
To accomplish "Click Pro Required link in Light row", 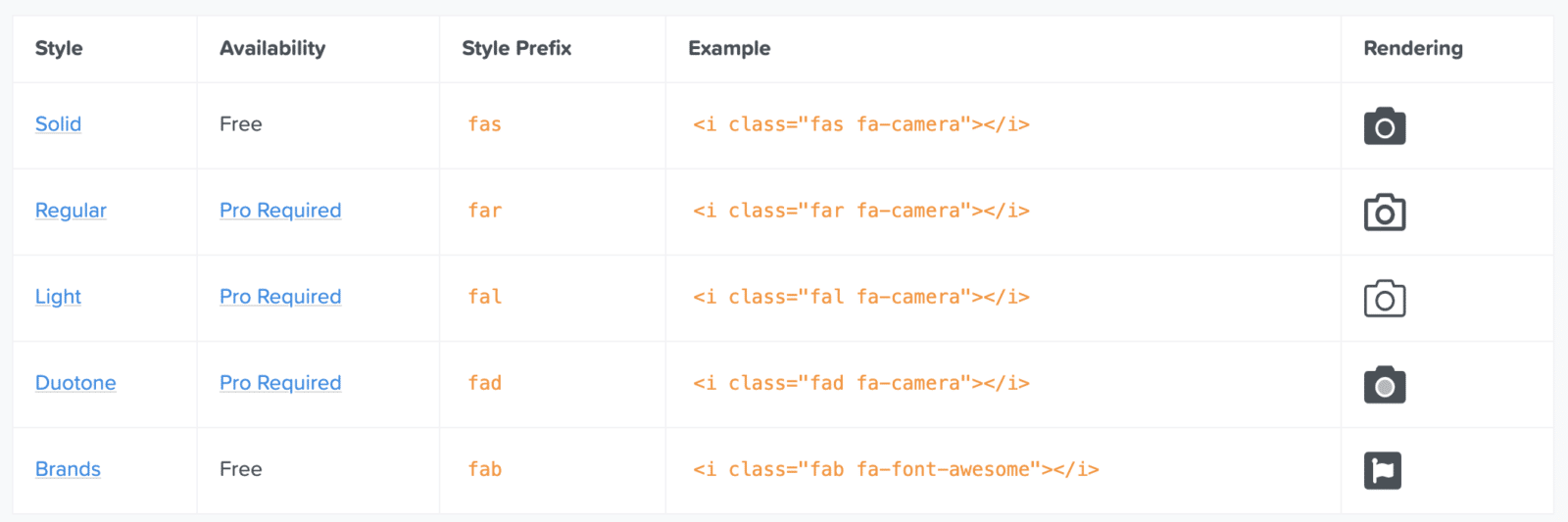I will tap(280, 297).
